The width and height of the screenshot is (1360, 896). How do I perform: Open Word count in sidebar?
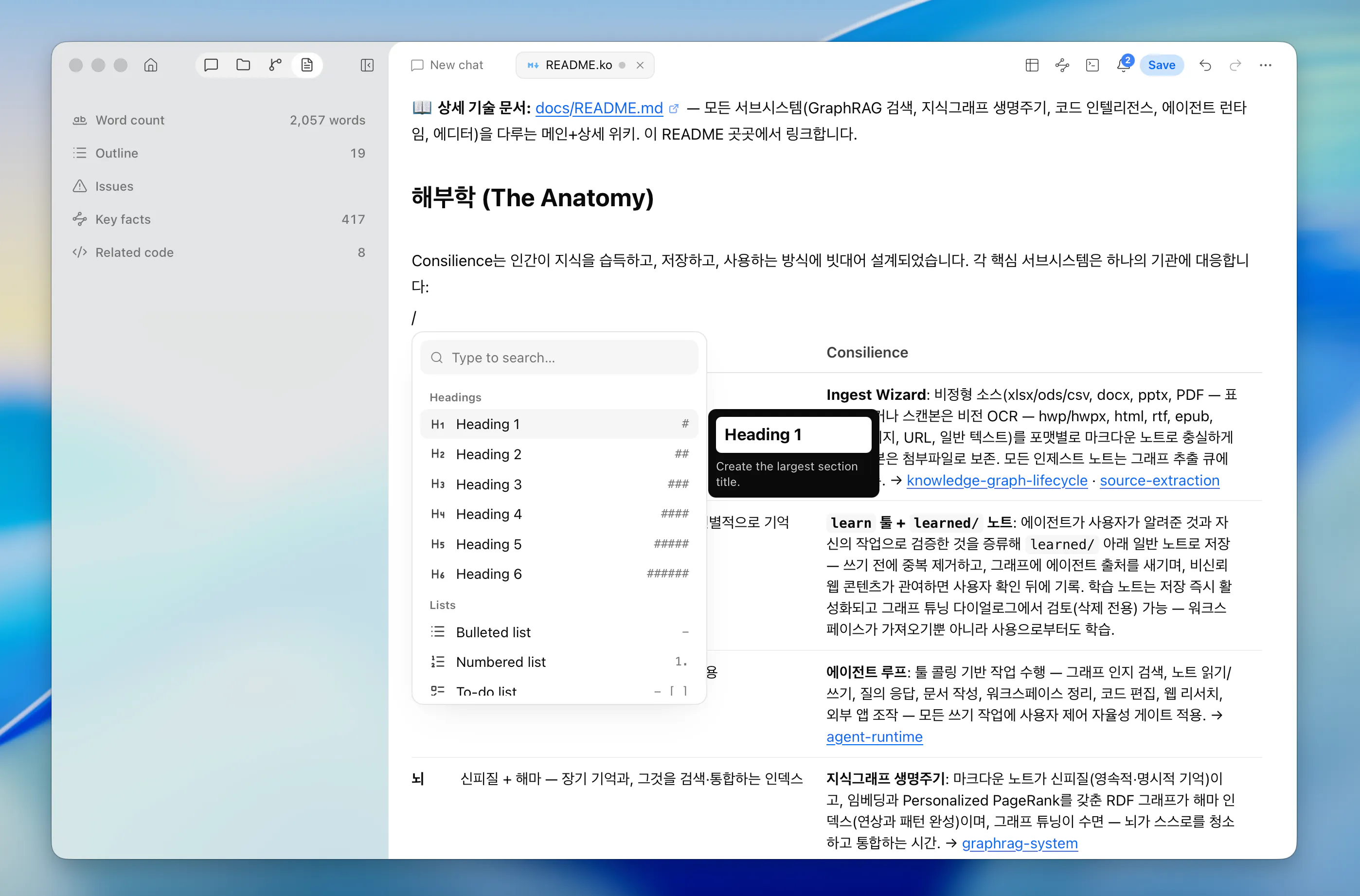click(x=219, y=120)
